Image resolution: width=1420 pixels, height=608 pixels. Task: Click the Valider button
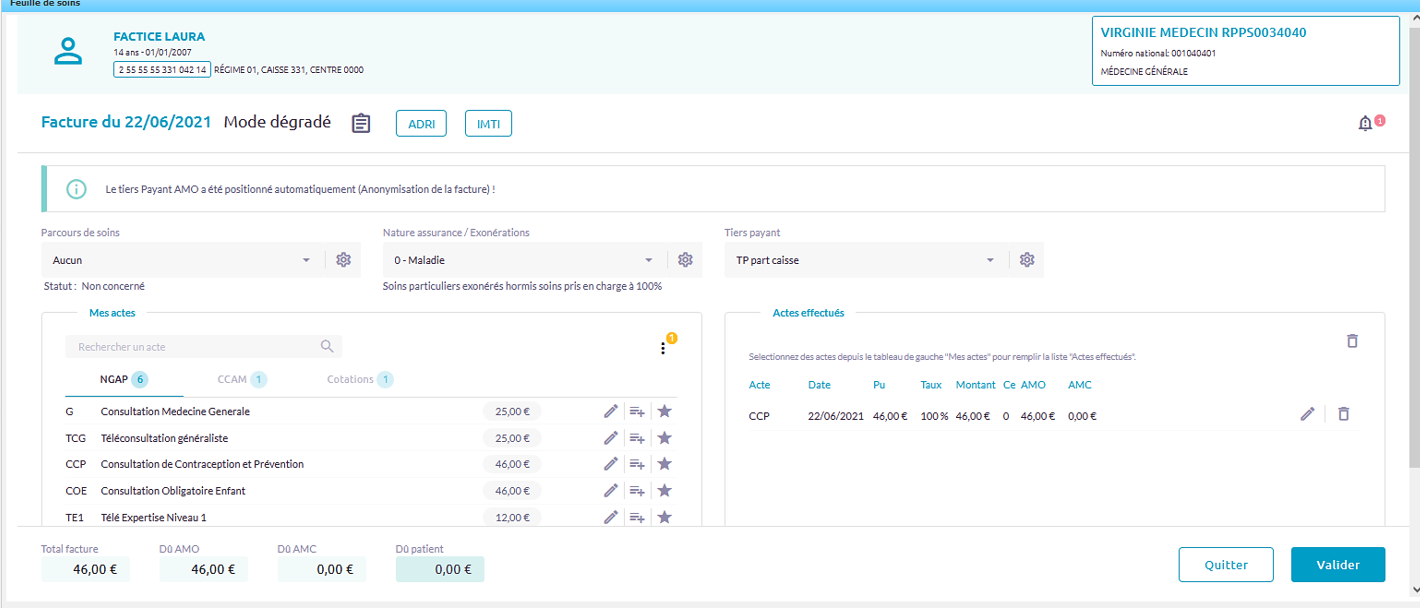1337,565
